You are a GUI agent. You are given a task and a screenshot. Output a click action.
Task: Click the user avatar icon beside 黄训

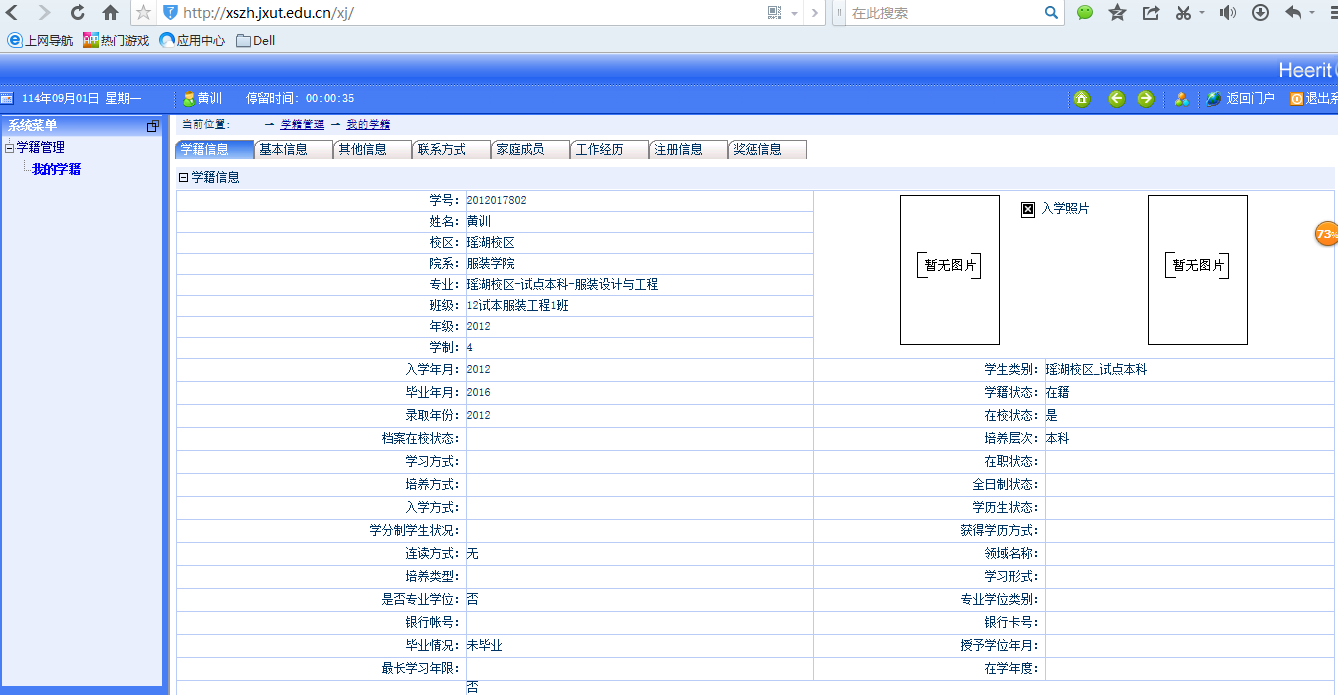pos(188,98)
